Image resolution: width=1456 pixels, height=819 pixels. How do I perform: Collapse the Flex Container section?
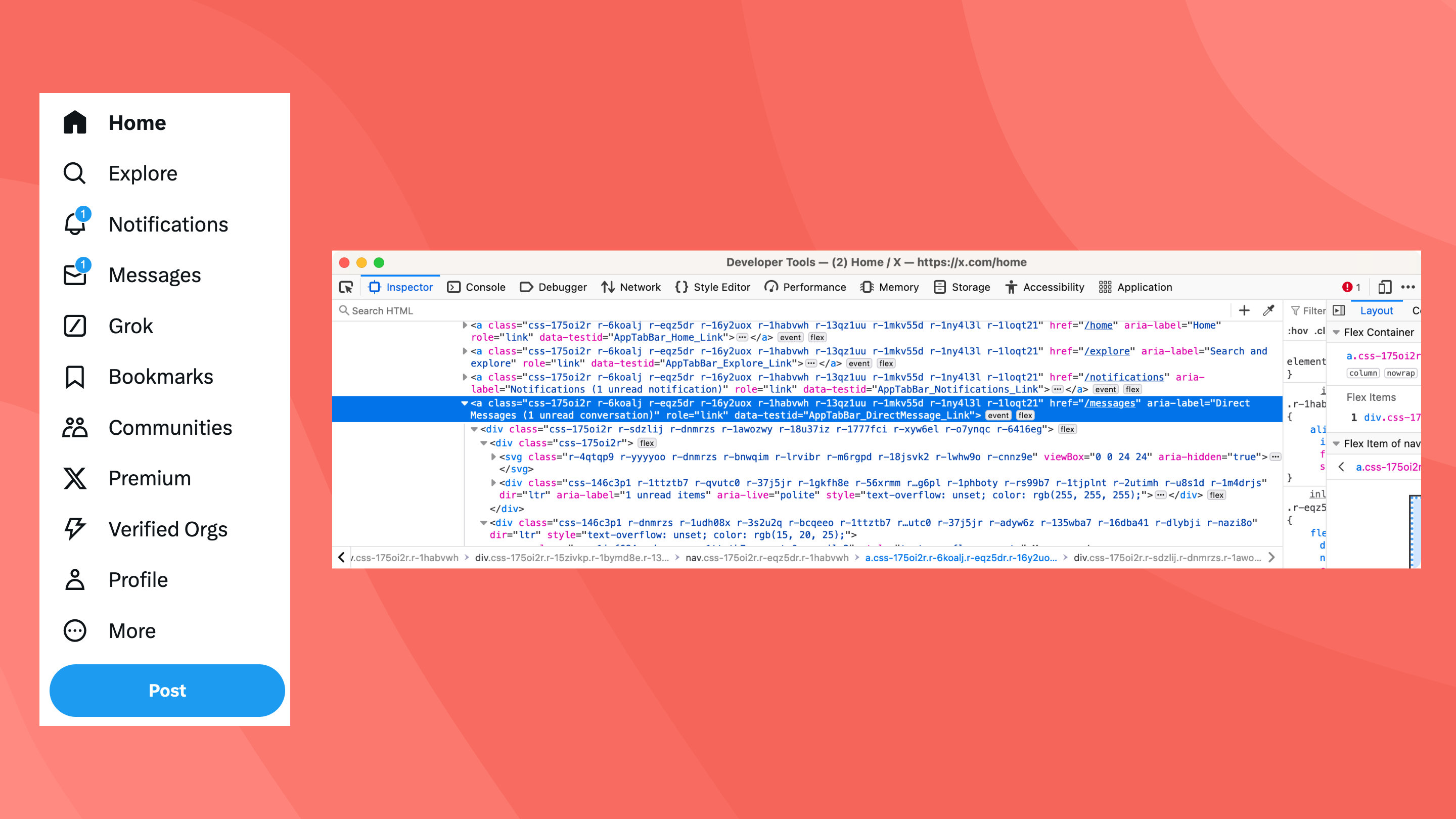(x=1337, y=332)
